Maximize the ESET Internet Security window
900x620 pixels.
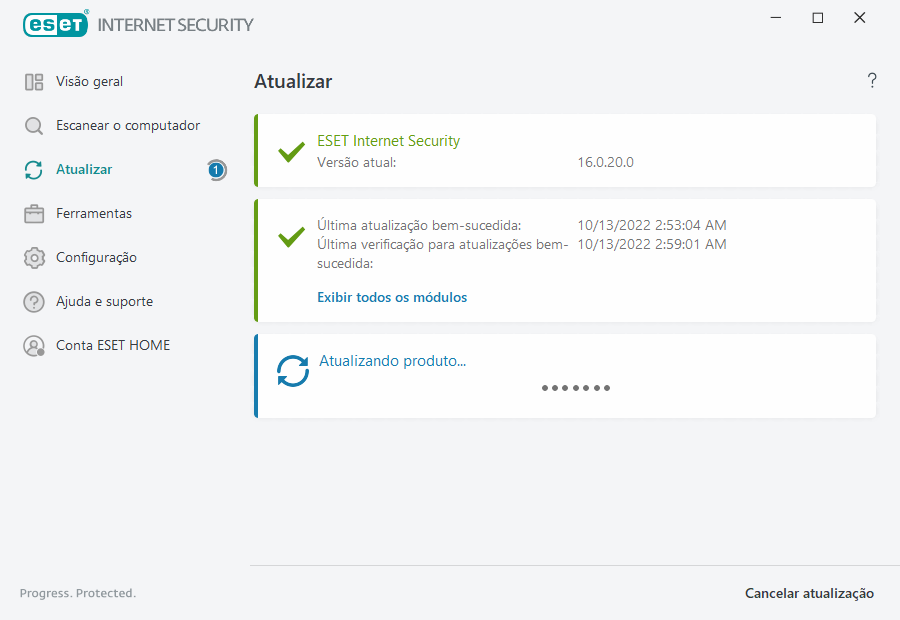(x=818, y=18)
